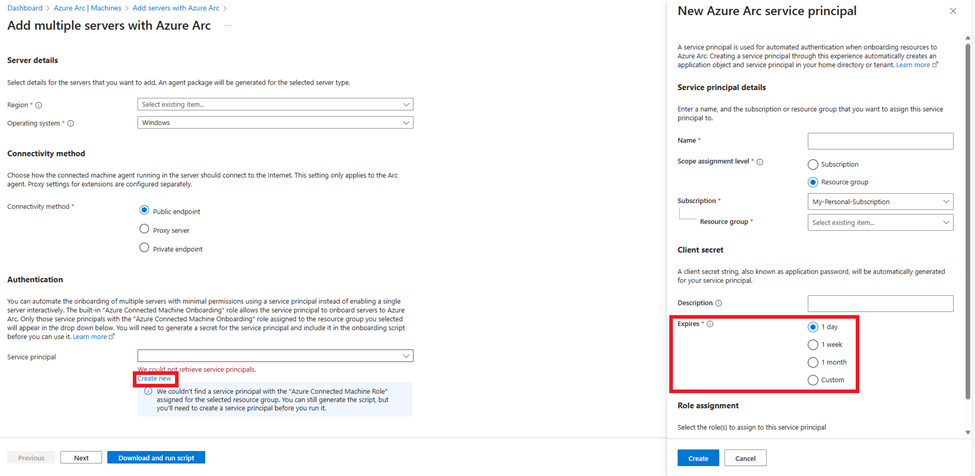
Task: Click the Server details heading
Action: tap(33, 60)
